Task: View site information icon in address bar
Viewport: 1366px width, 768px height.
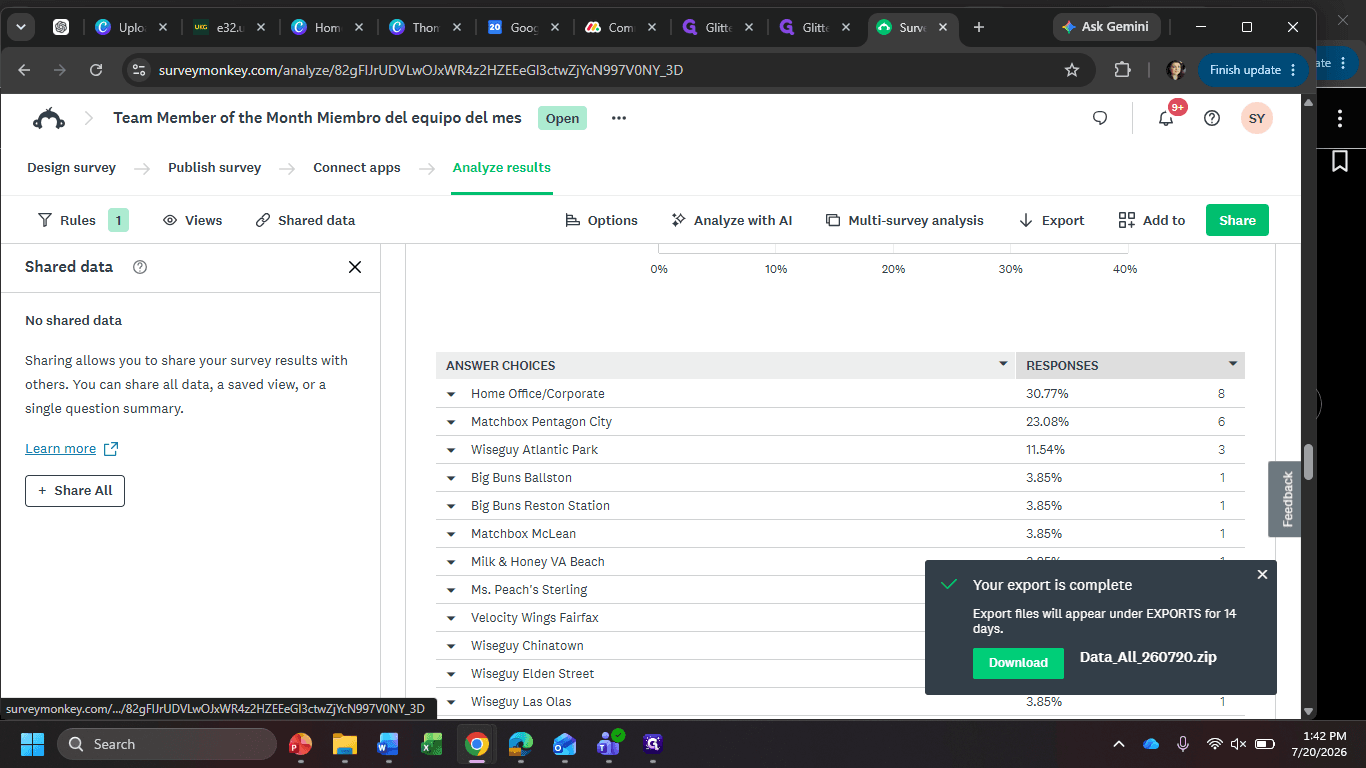Action: pyautogui.click(x=139, y=70)
